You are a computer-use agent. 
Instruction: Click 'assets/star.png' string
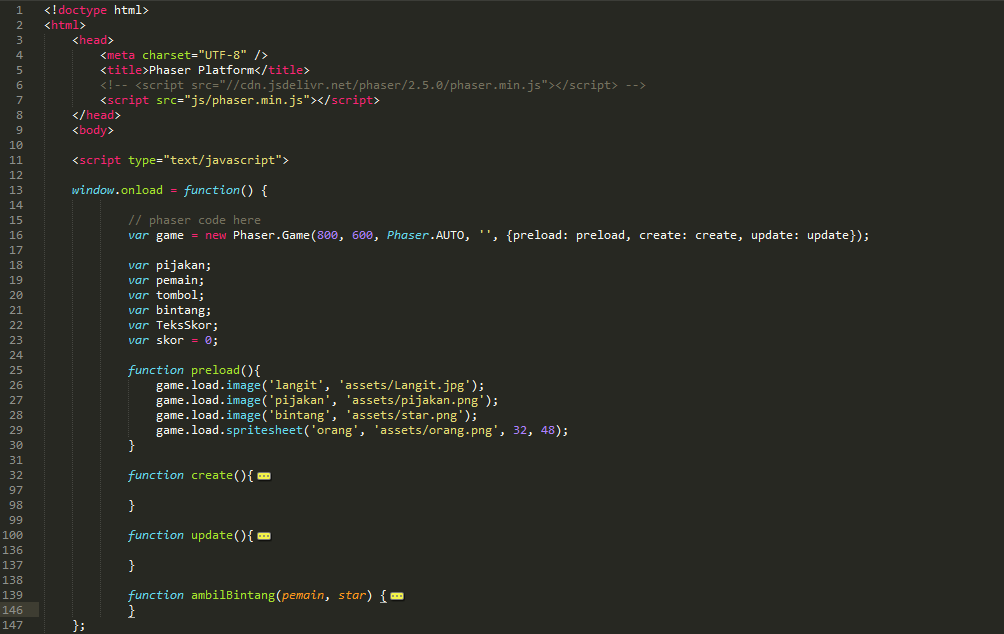405,415
